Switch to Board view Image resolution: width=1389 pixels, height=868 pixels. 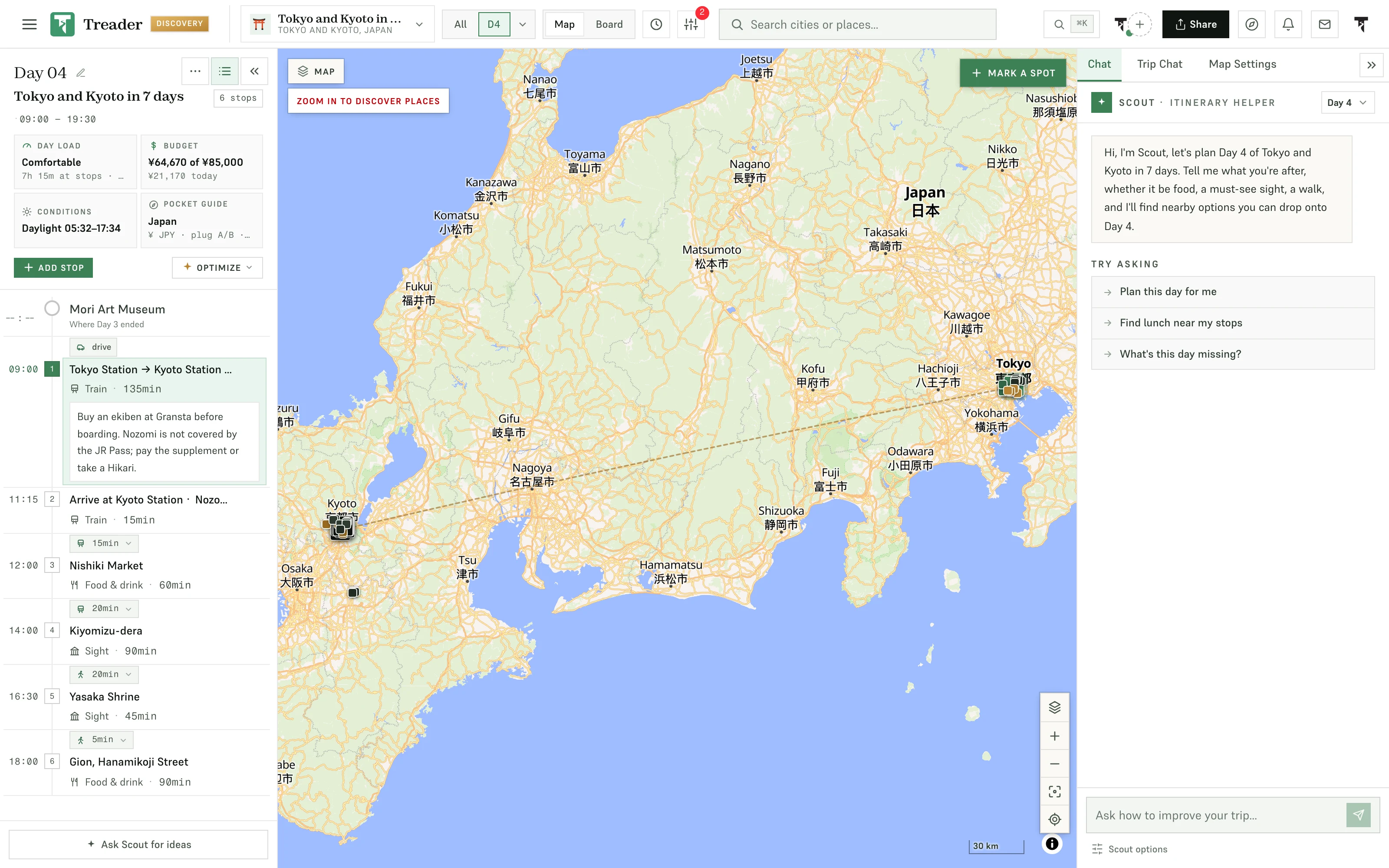pos(609,24)
